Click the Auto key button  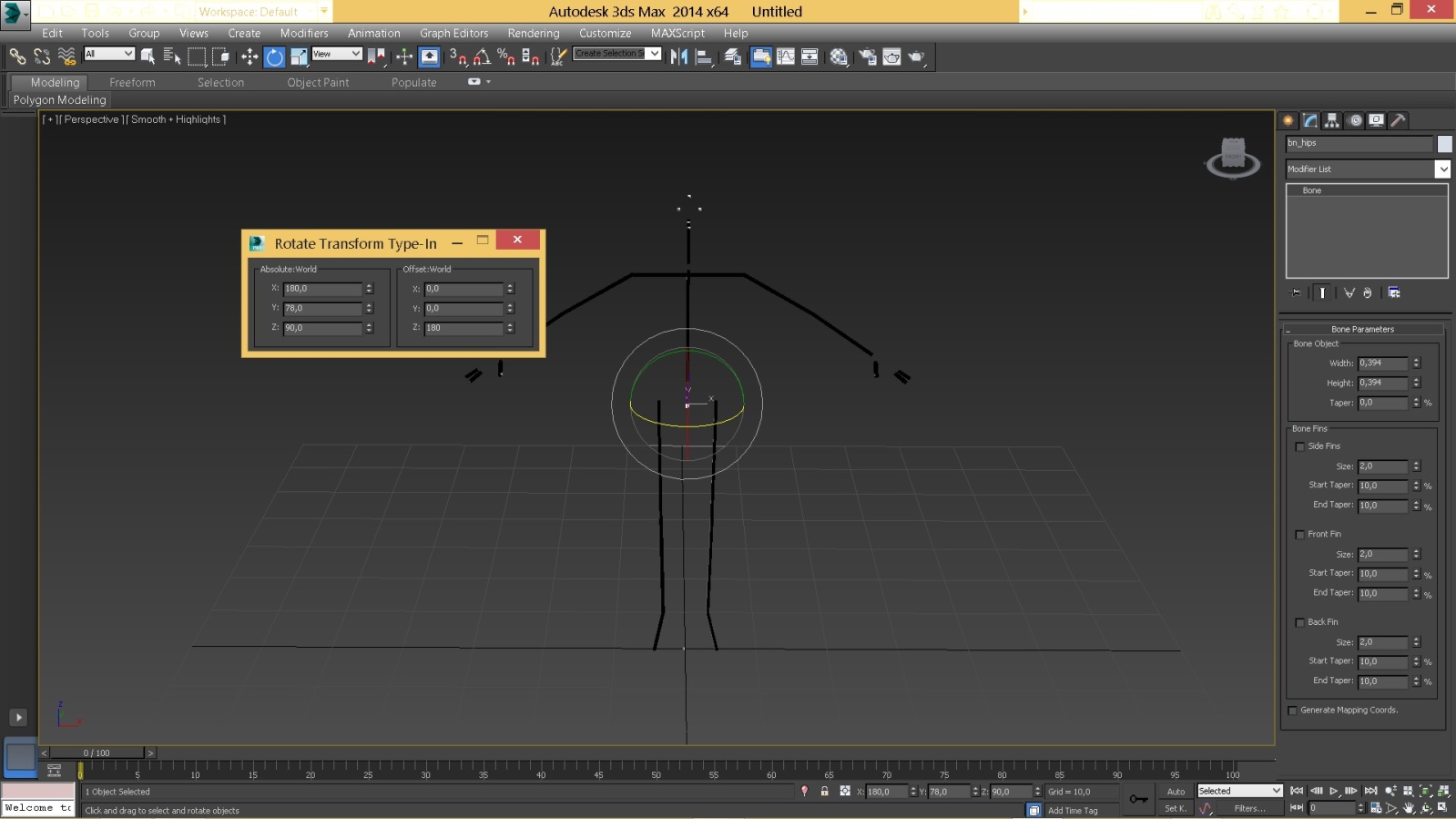tap(1176, 792)
